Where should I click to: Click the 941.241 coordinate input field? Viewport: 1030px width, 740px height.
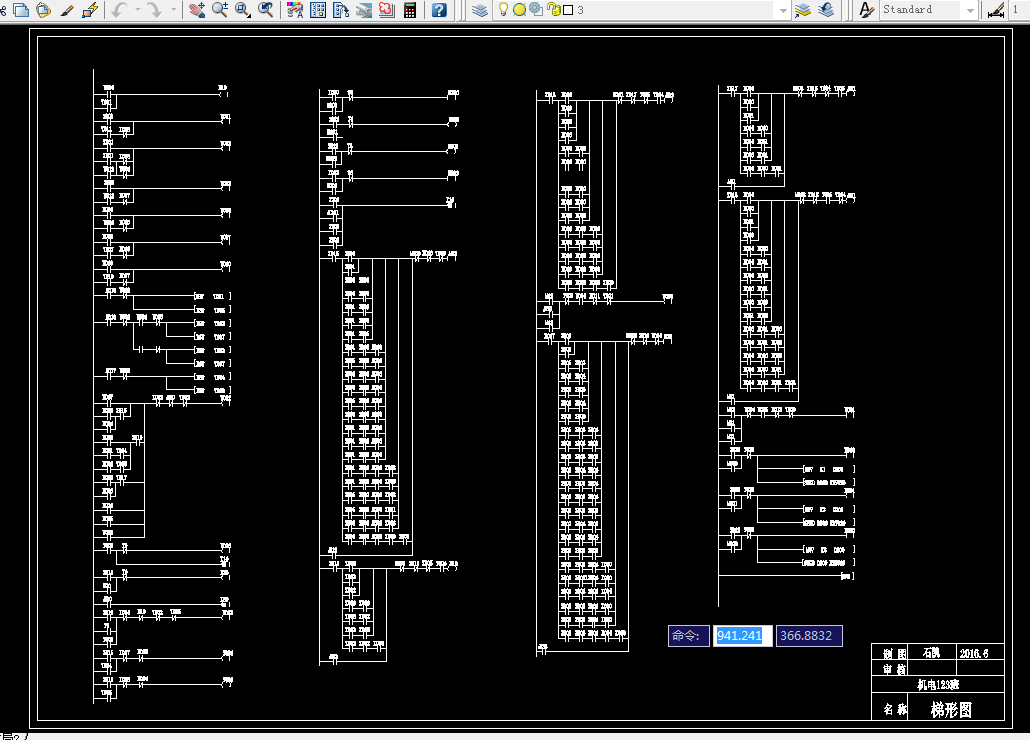(x=742, y=636)
